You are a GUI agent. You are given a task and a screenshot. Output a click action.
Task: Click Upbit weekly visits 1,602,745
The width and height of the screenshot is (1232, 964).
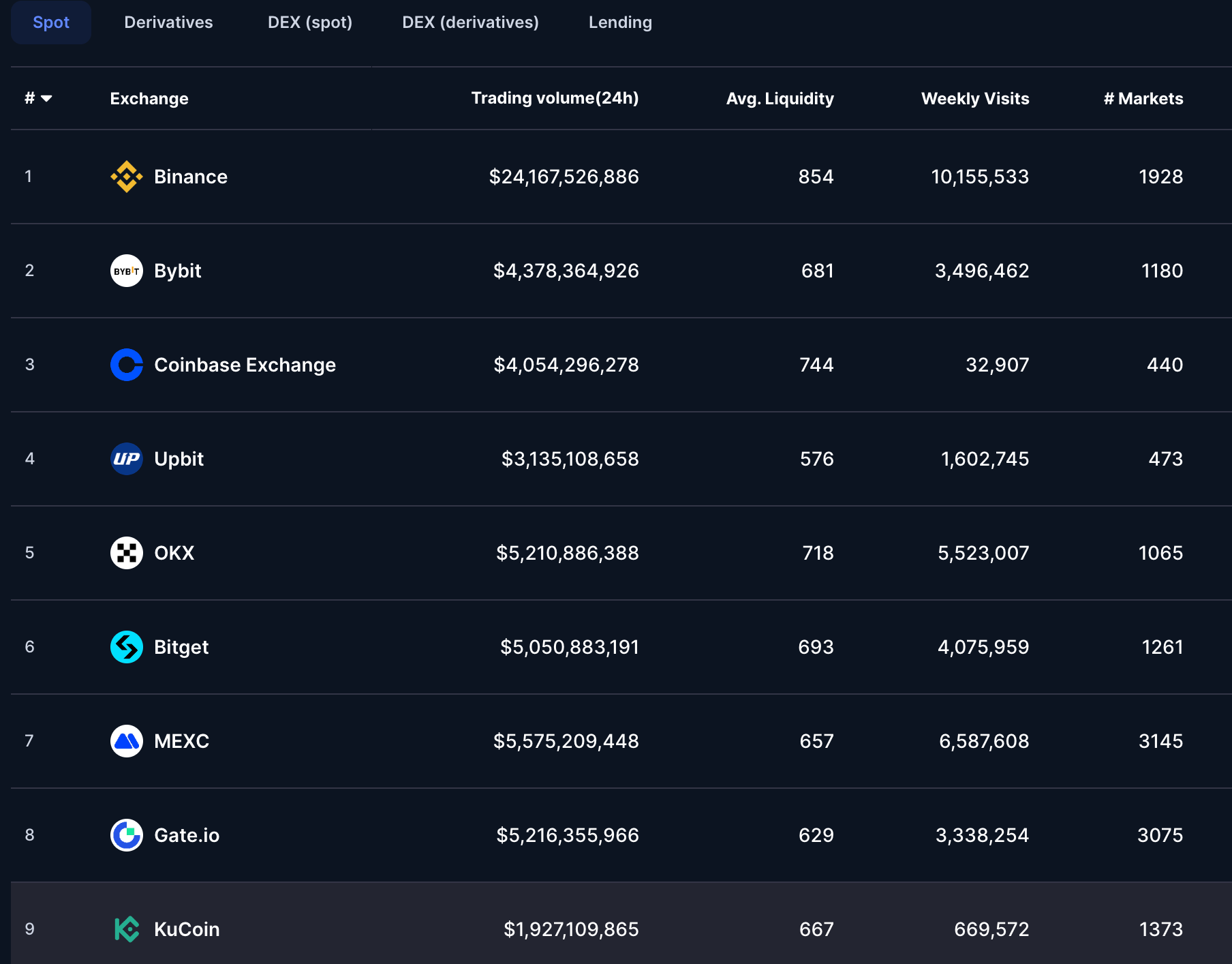[x=985, y=459]
